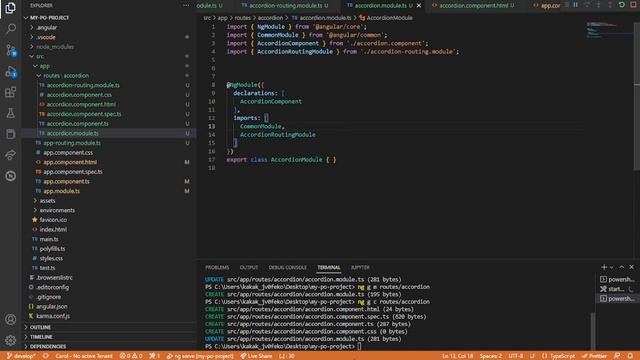
Task: Click the Explorer more actions ellipsis
Action: [187, 5]
